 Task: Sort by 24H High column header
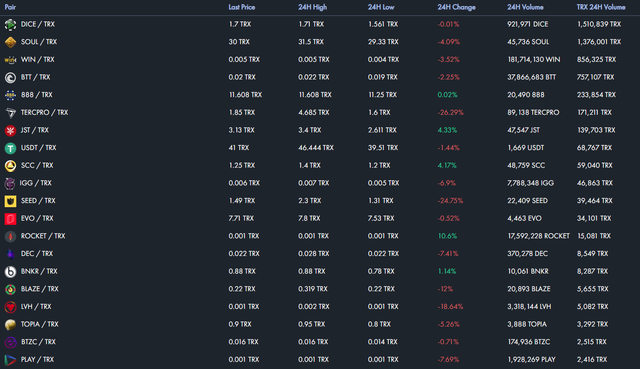pos(312,7)
